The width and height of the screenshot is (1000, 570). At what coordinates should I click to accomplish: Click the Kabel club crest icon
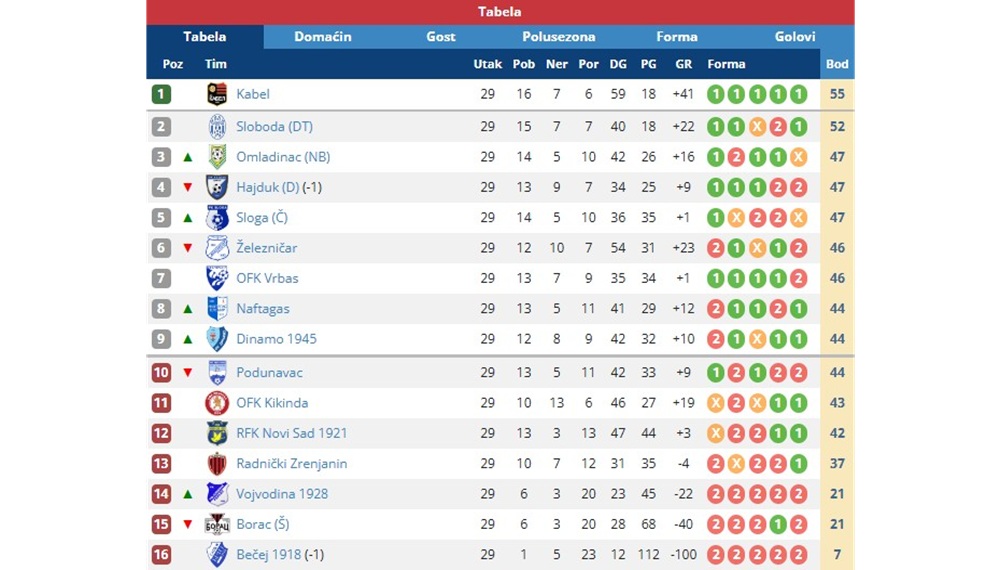[x=217, y=94]
